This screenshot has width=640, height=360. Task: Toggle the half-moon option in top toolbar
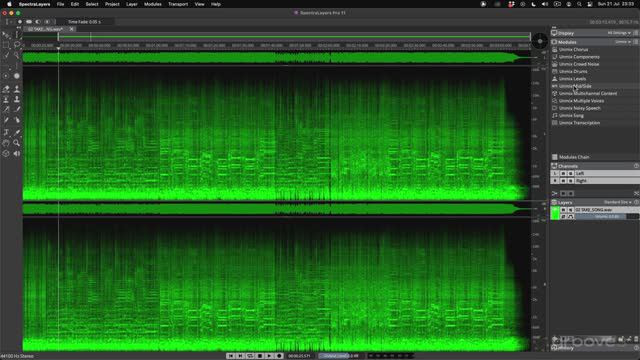coord(38,22)
